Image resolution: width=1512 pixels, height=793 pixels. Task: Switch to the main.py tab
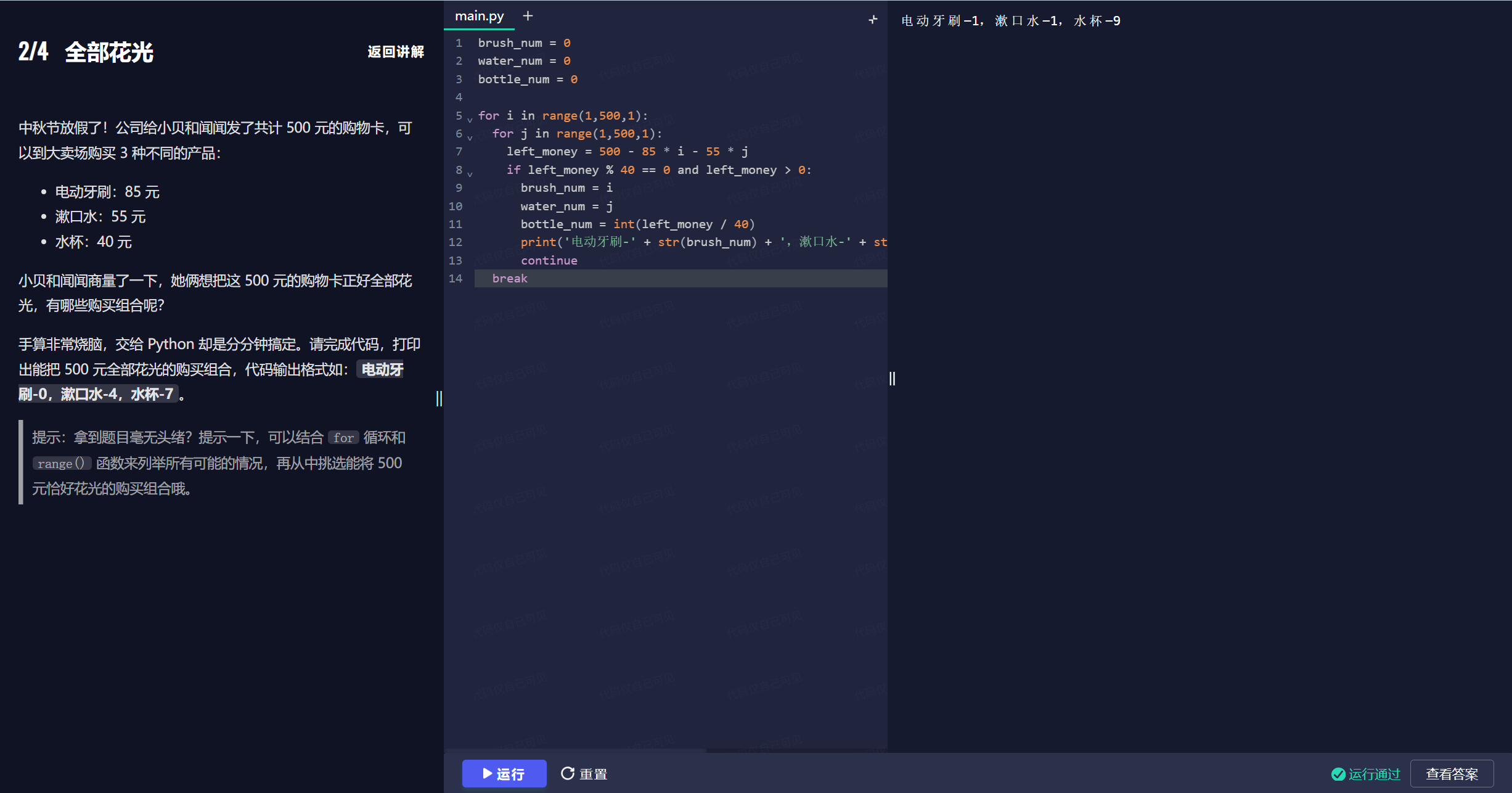479,16
